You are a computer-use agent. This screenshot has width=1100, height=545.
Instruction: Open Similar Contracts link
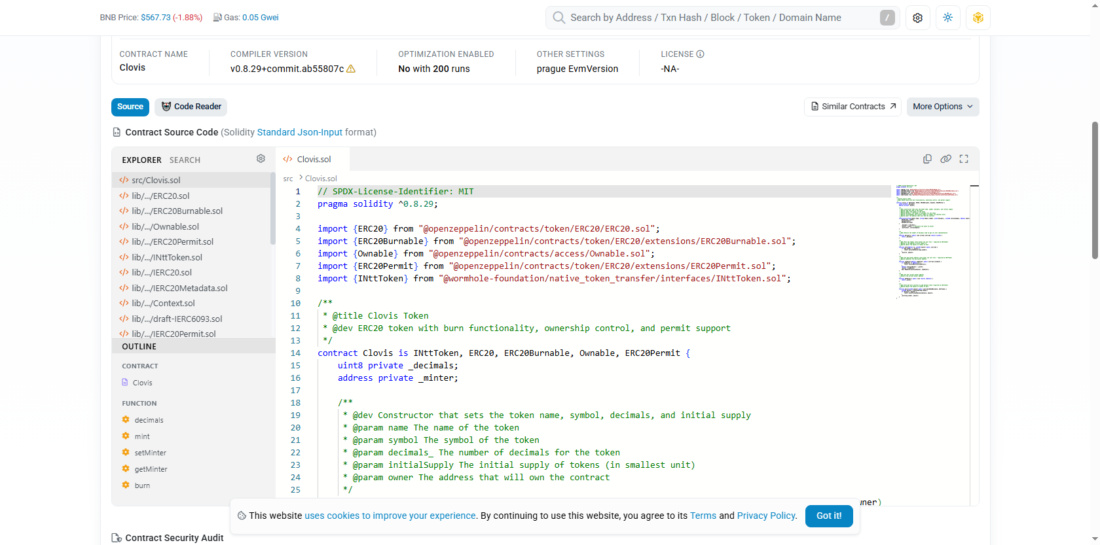pos(852,107)
